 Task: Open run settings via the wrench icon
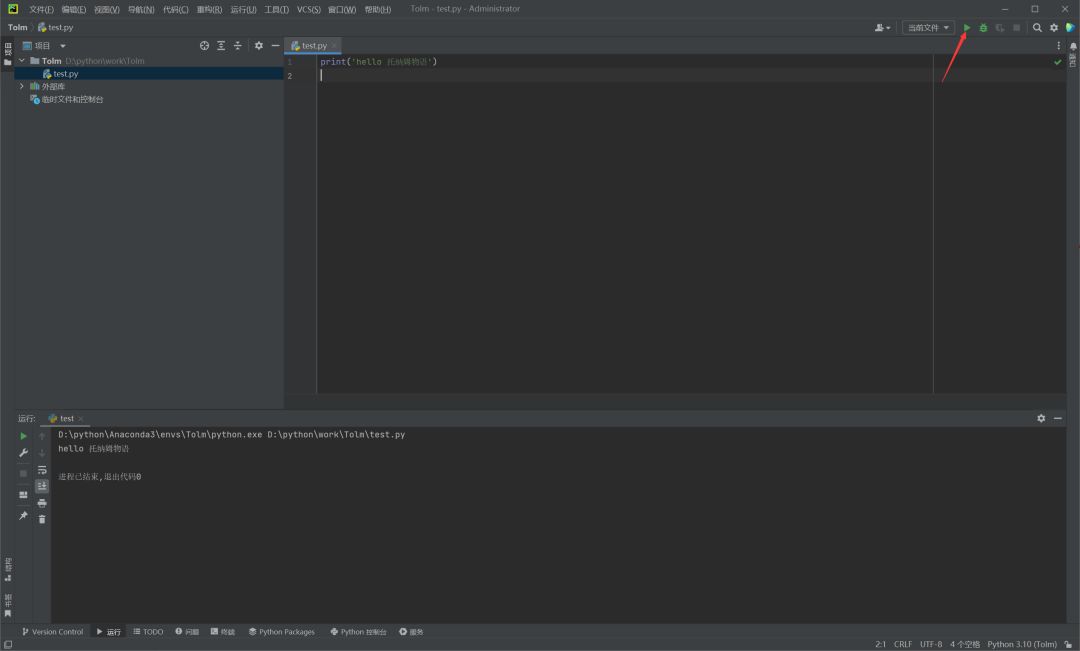(24, 453)
